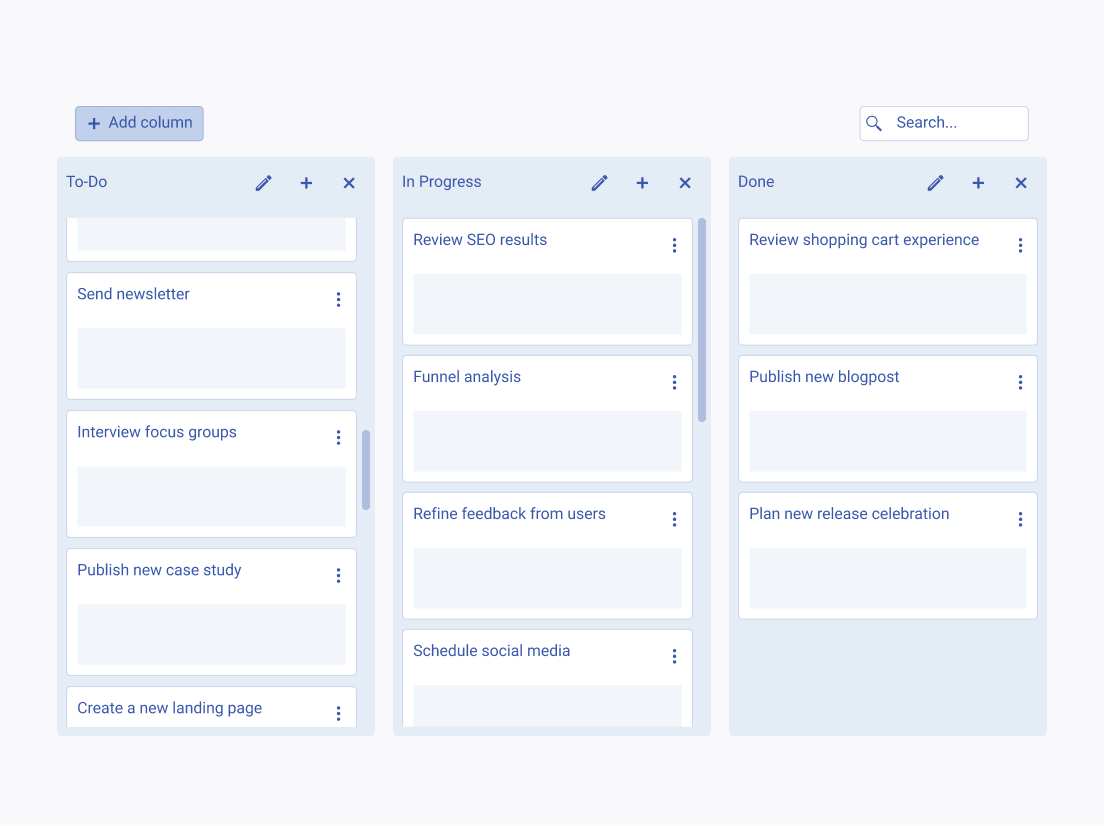Open menu for Create a new landing page card
Viewport: 1104px width, 826px height.
pyautogui.click(x=339, y=713)
